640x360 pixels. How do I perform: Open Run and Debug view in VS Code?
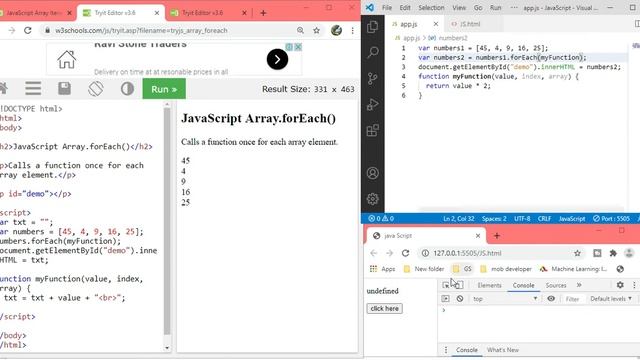point(373,104)
